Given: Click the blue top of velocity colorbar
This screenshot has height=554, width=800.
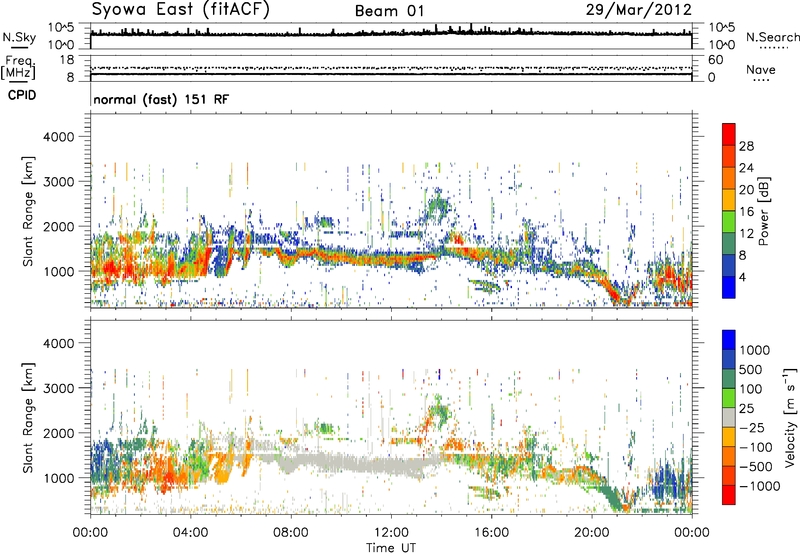Looking at the screenshot, I should pos(729,340).
